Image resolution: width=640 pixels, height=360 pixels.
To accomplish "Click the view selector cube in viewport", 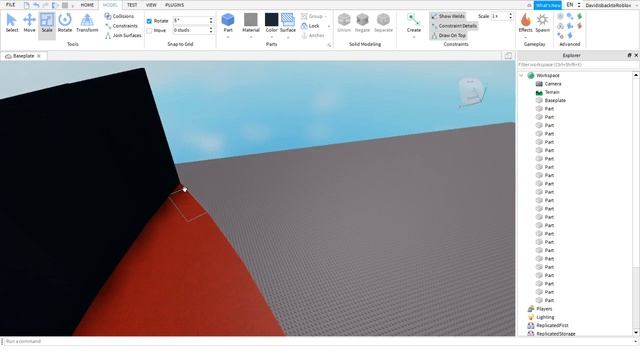I will (471, 92).
